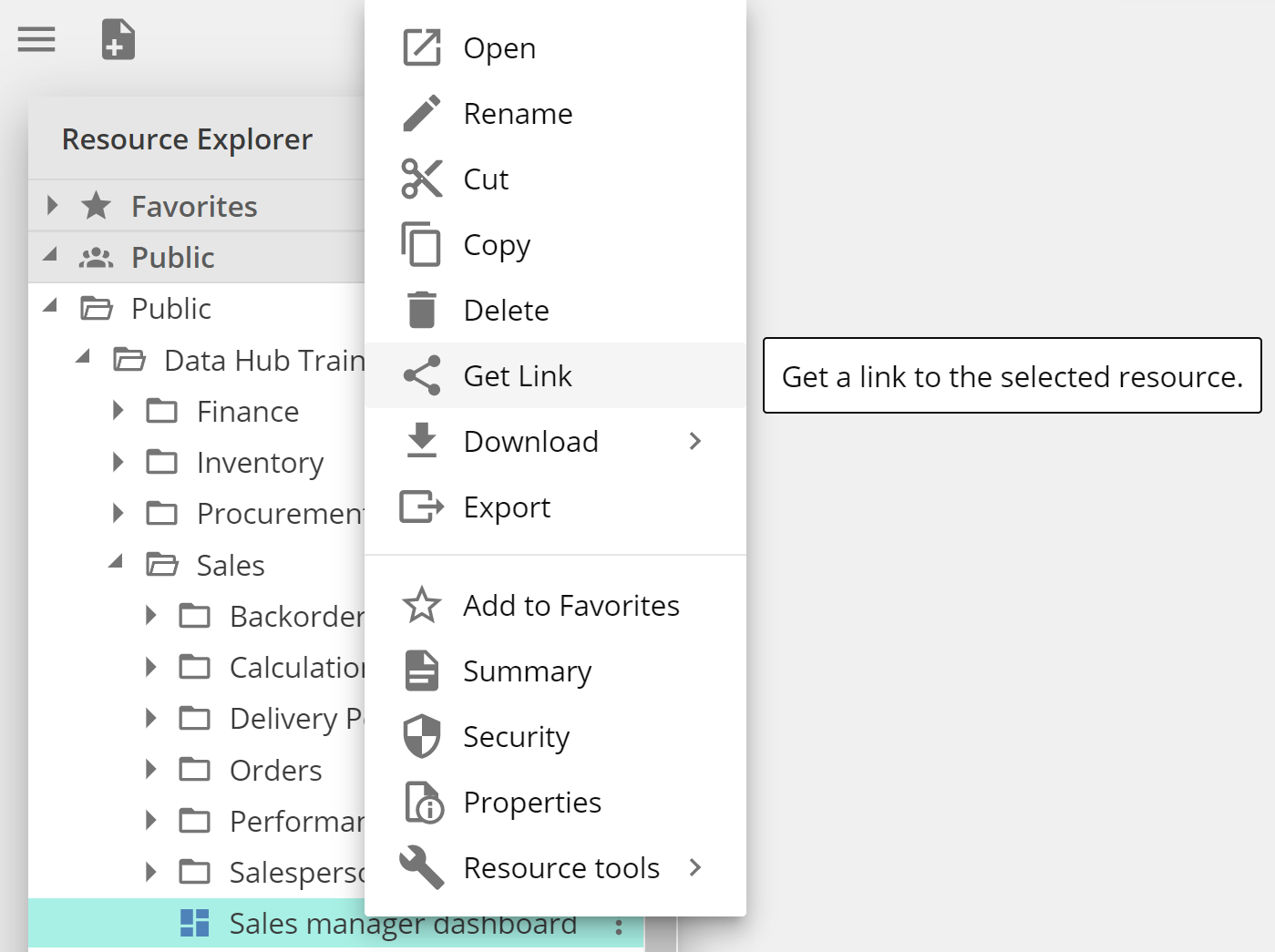Collapse the Public folder tree node

[x=50, y=306]
